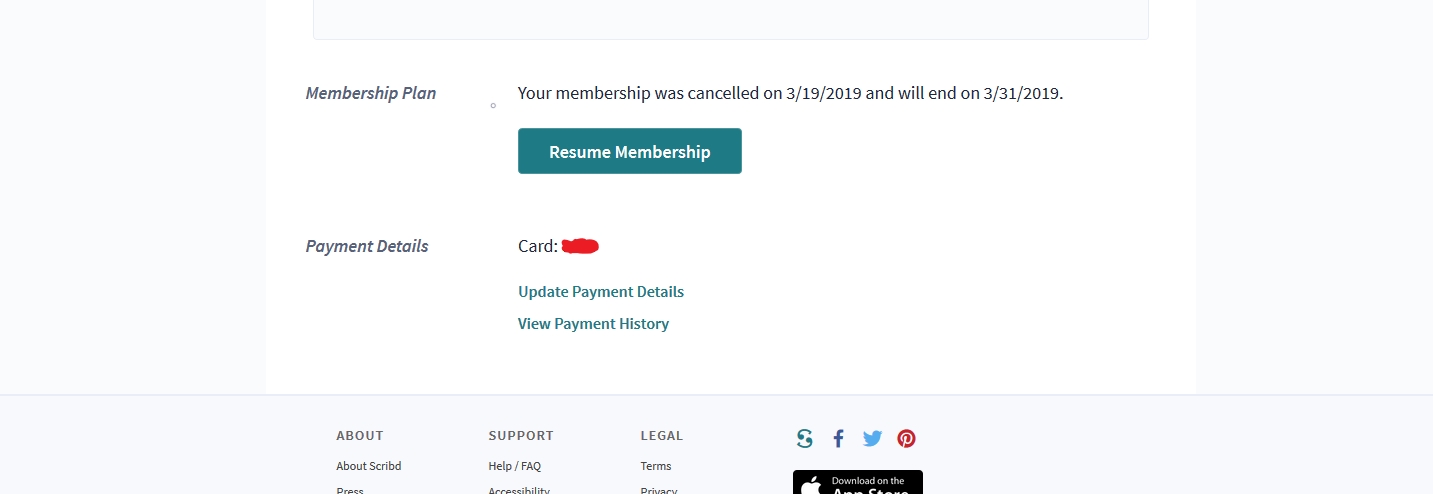This screenshot has height=494, width=1433.
Task: Open the Terms legal link
Action: (656, 466)
